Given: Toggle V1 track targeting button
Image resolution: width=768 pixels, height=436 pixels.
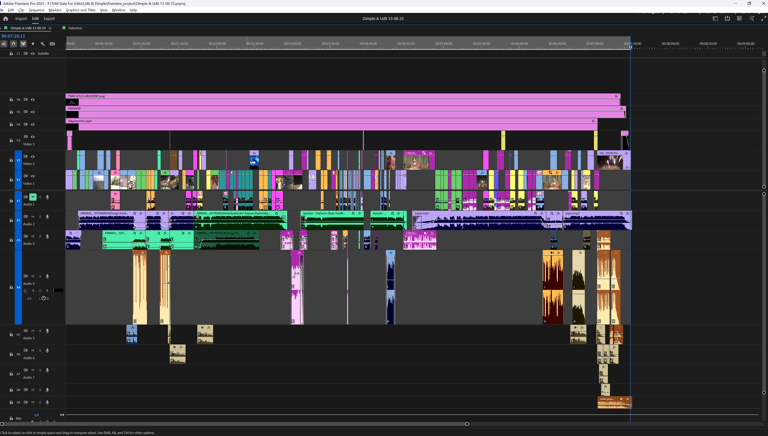Looking at the screenshot, I should 19,180.
